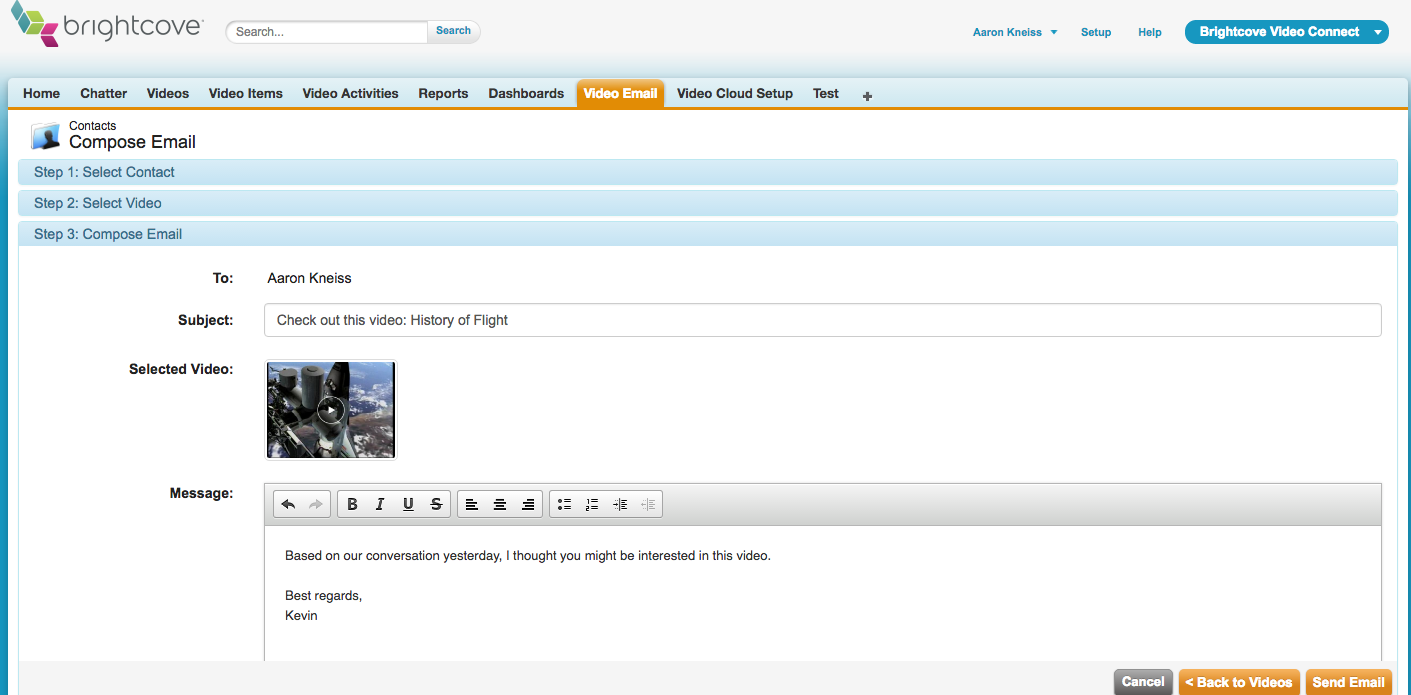Redo the edit using the toolbar arrow
The height and width of the screenshot is (695, 1411).
316,505
